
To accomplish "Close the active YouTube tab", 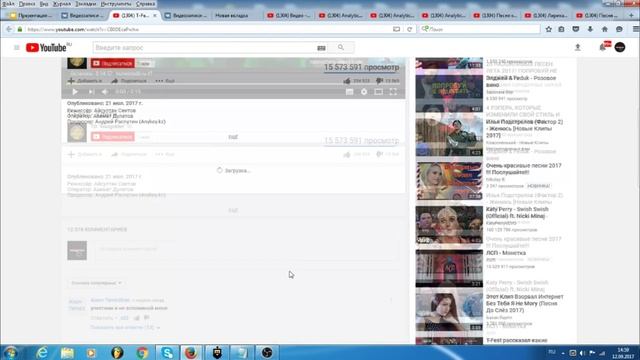I will click(155, 16).
